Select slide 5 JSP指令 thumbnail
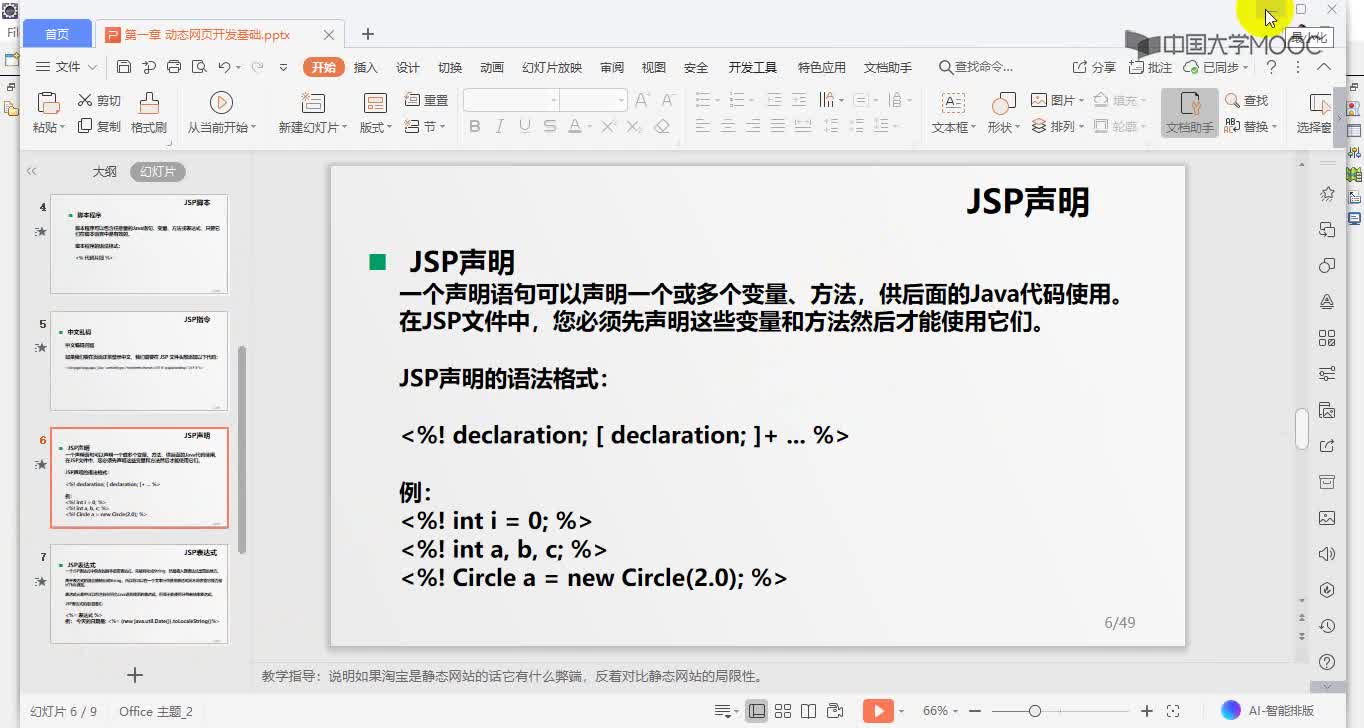The width and height of the screenshot is (1364, 728). (139, 361)
